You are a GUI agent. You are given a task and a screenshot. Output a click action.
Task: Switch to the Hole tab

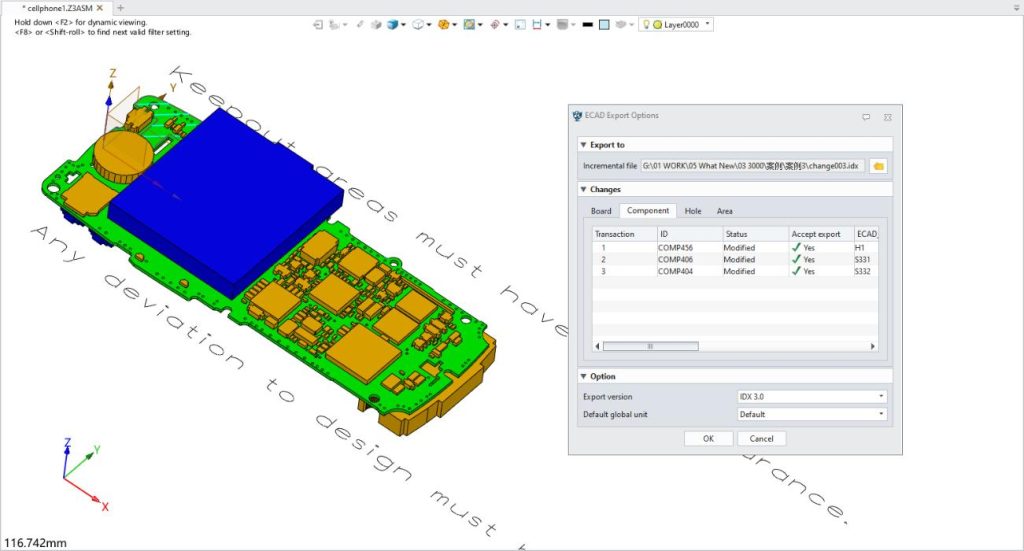693,211
